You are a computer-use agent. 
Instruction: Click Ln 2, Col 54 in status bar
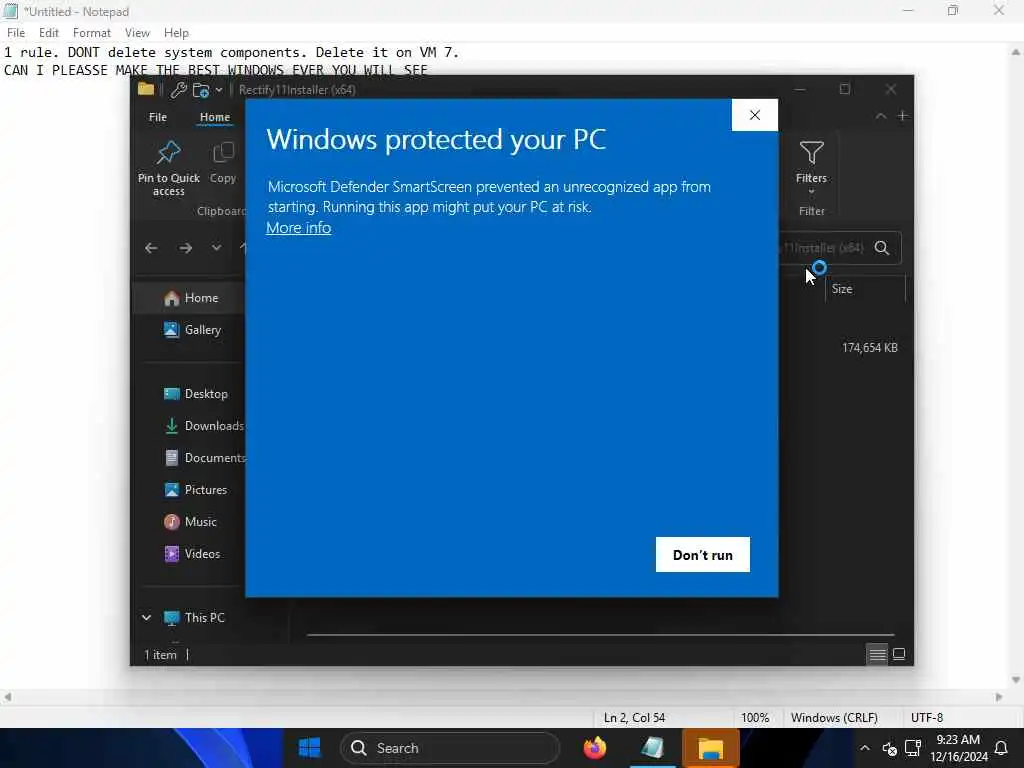coord(634,718)
